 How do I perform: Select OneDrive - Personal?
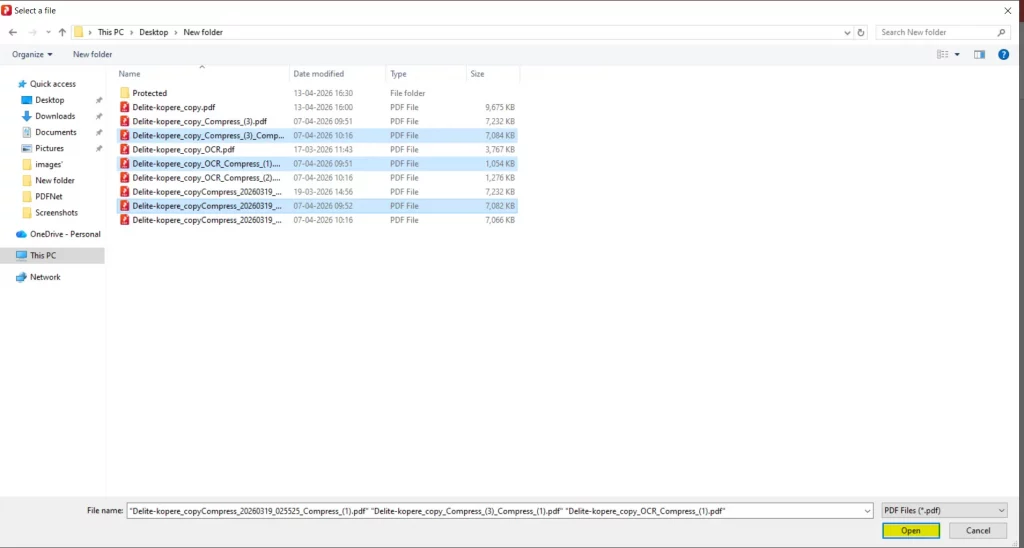65,234
